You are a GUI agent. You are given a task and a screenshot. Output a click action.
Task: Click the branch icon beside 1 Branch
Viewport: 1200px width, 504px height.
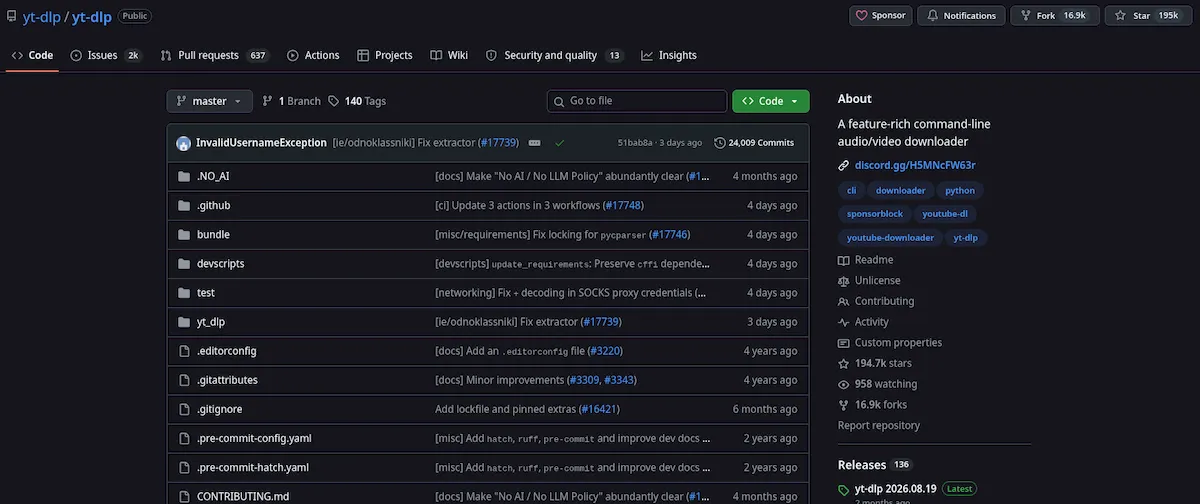267,101
